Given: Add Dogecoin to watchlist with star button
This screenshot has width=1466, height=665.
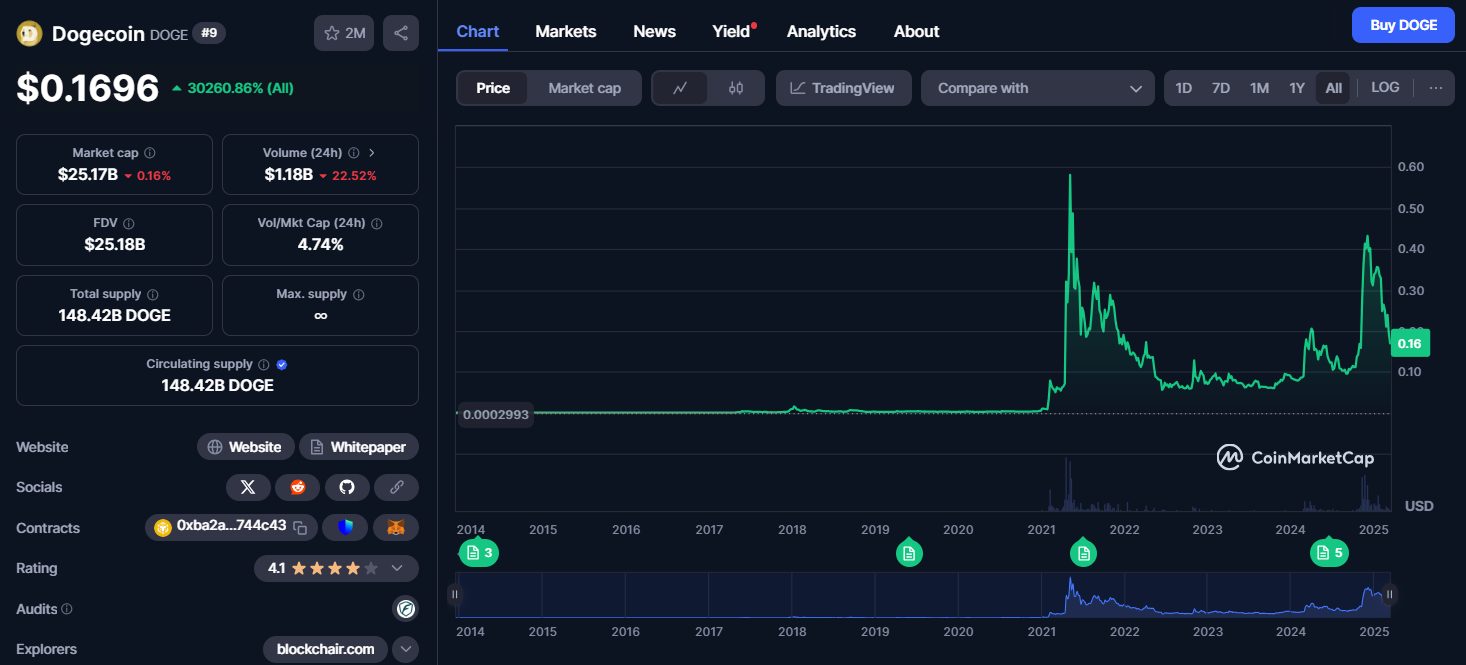Looking at the screenshot, I should 344,33.
